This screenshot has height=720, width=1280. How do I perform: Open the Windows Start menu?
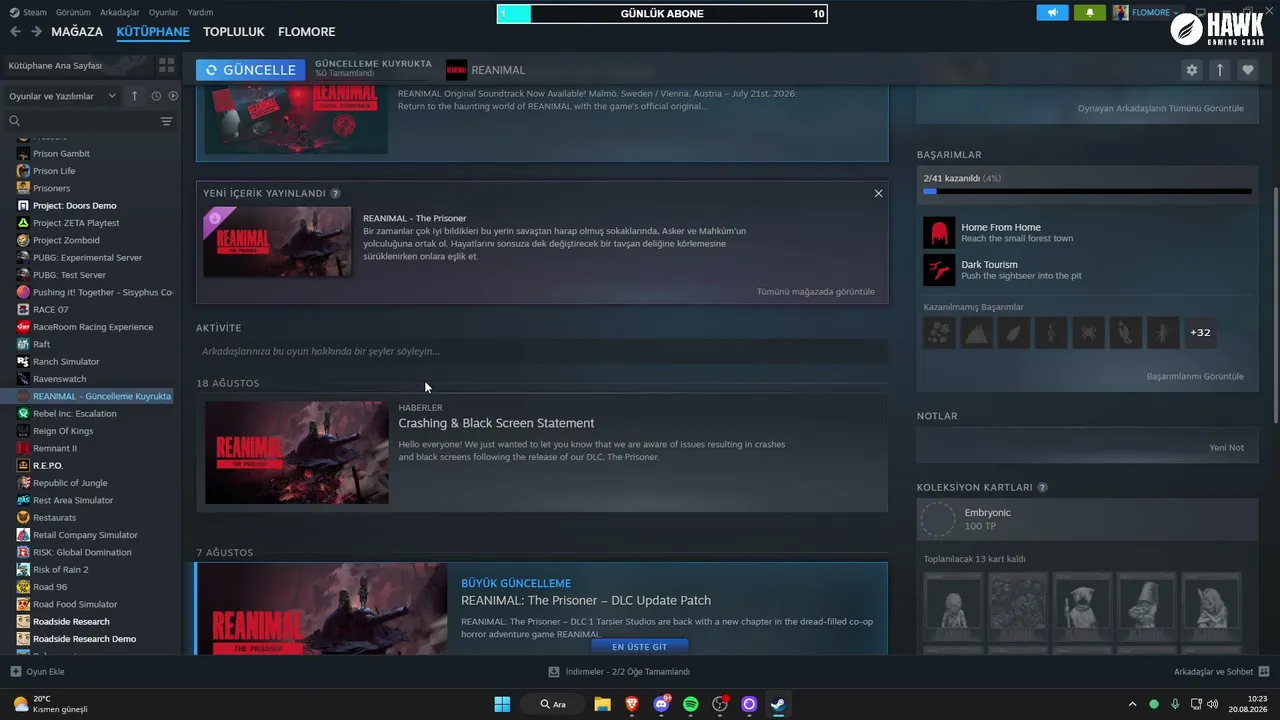502,704
